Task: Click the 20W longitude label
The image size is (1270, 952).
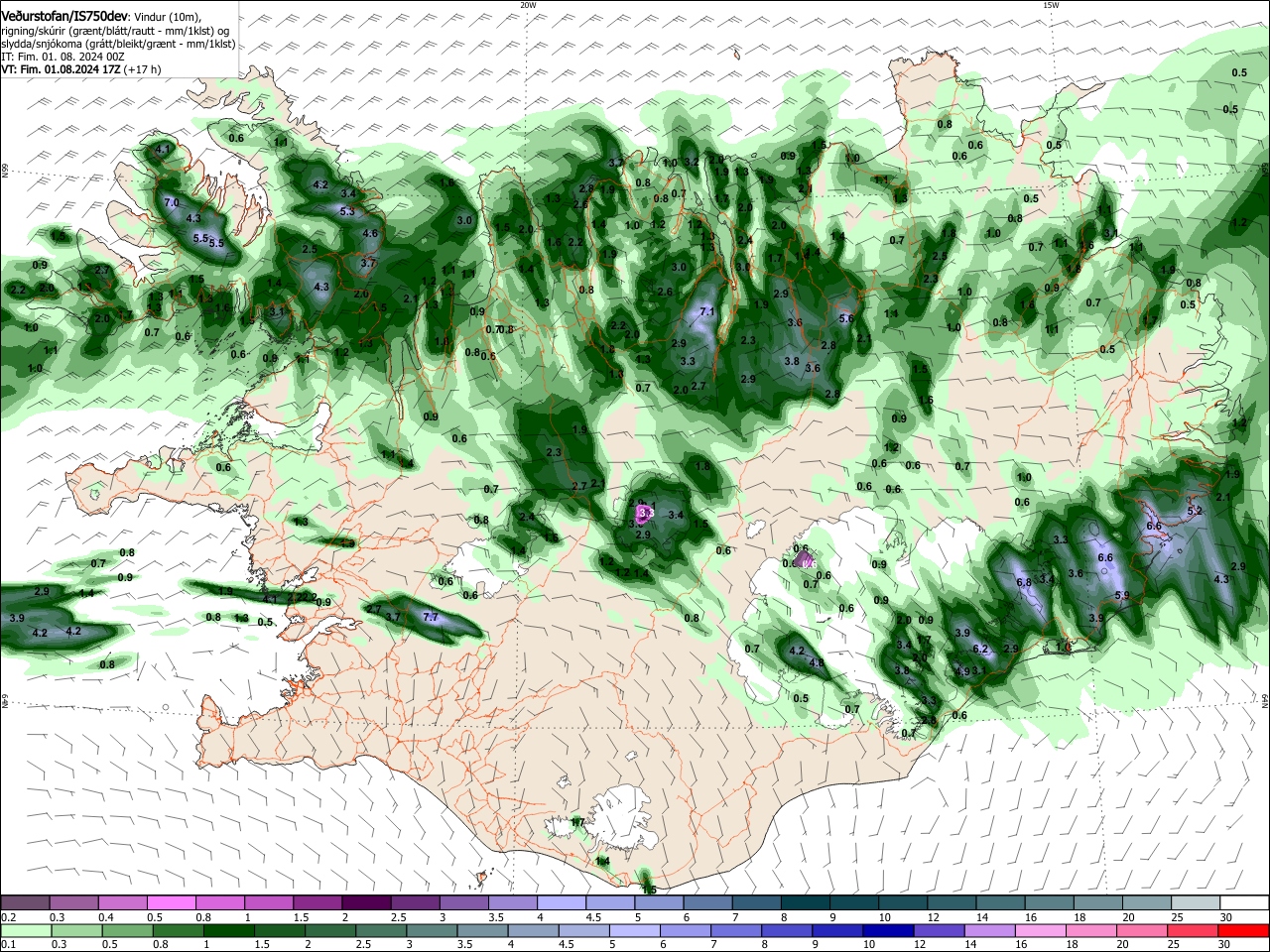Action: tap(528, 5)
